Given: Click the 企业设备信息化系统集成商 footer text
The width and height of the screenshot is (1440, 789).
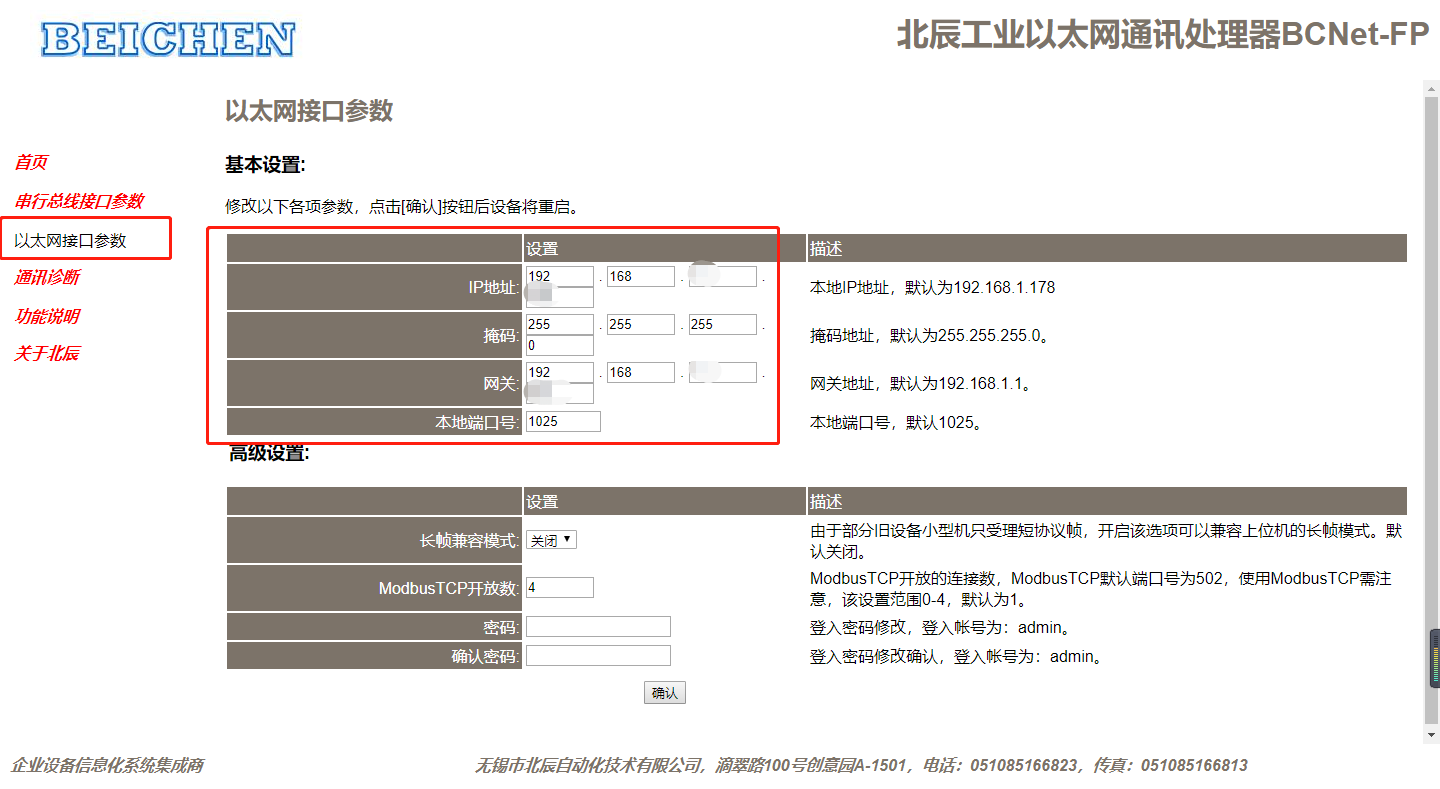Looking at the screenshot, I should coord(108,765).
